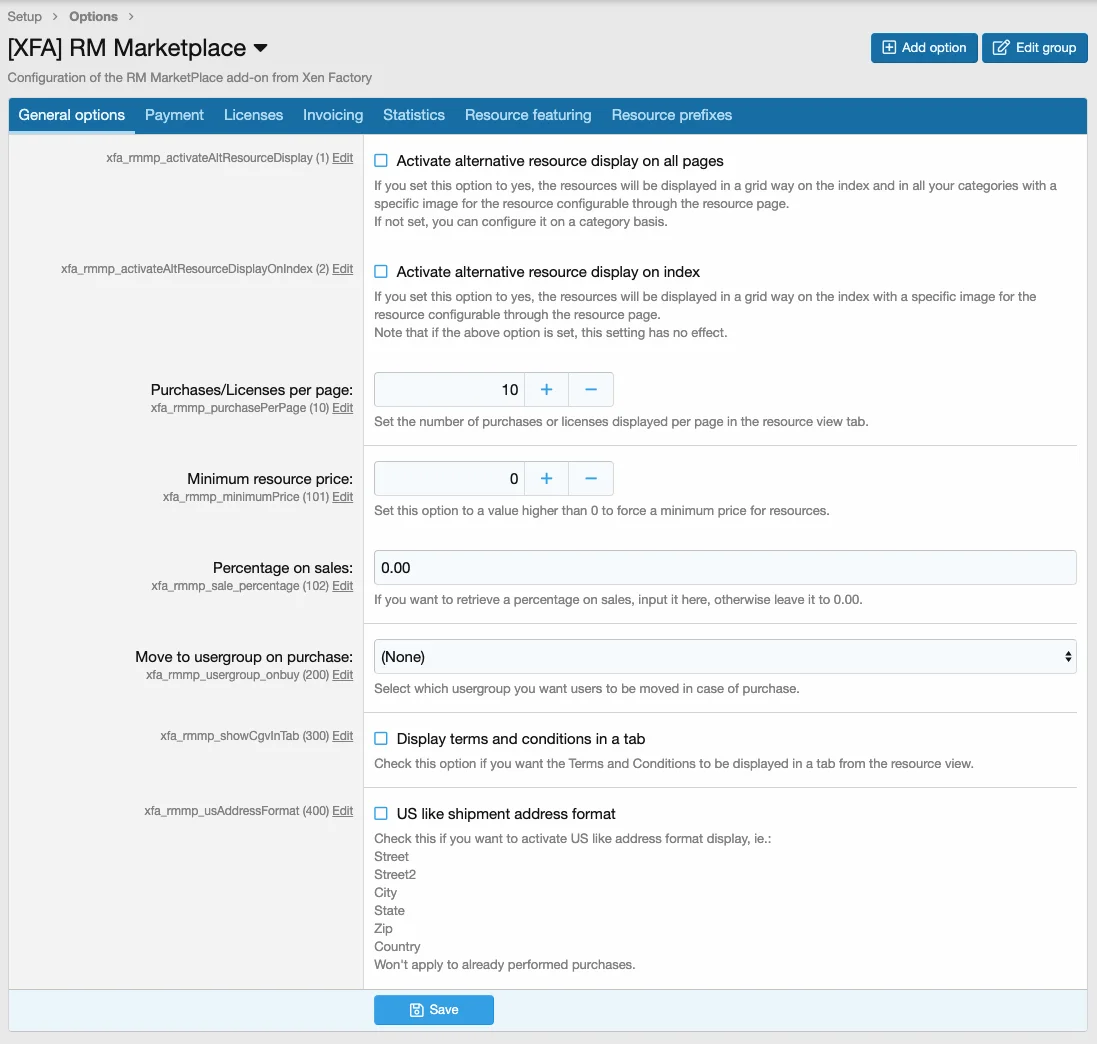Click plus on Minimum resource price
The image size is (1097, 1044).
(x=546, y=479)
